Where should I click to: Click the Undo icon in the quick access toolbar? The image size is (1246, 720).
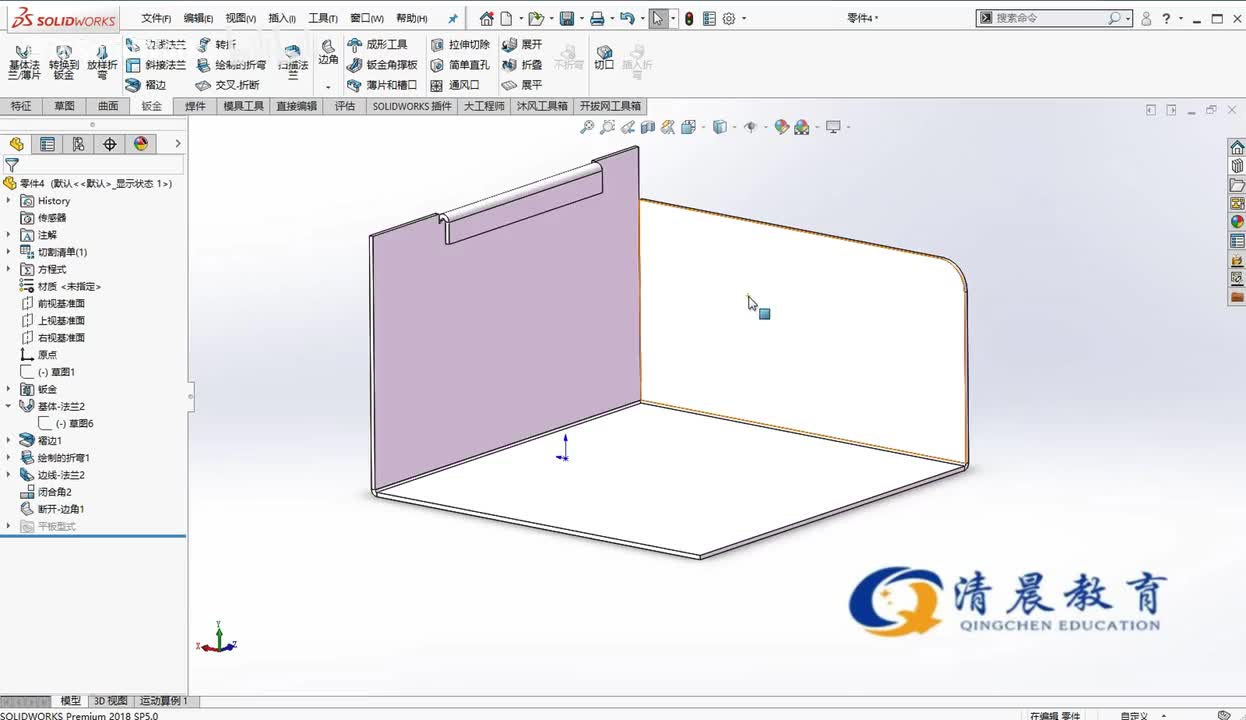pyautogui.click(x=626, y=18)
